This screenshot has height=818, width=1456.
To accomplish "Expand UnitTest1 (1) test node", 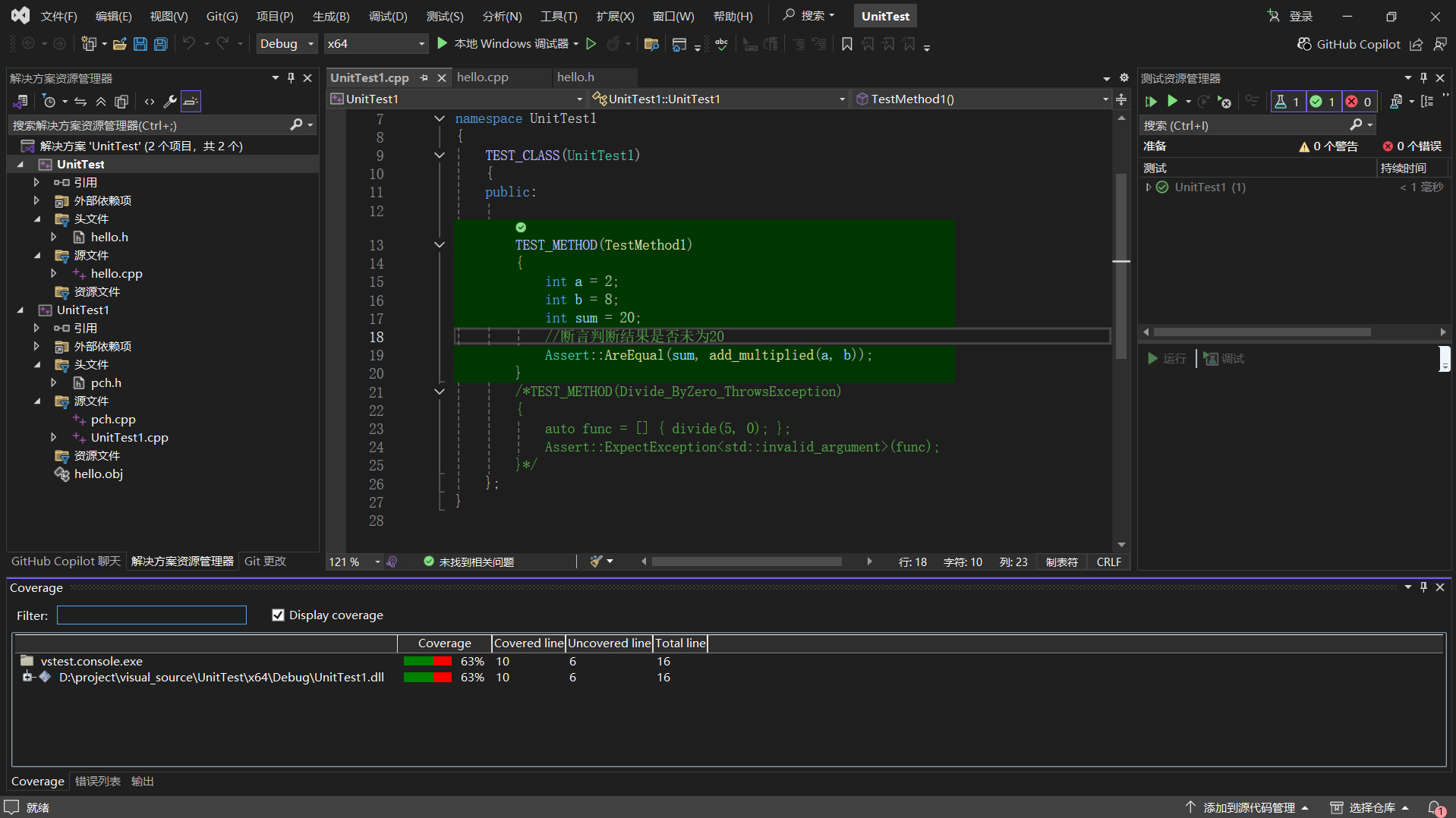I will (1149, 187).
